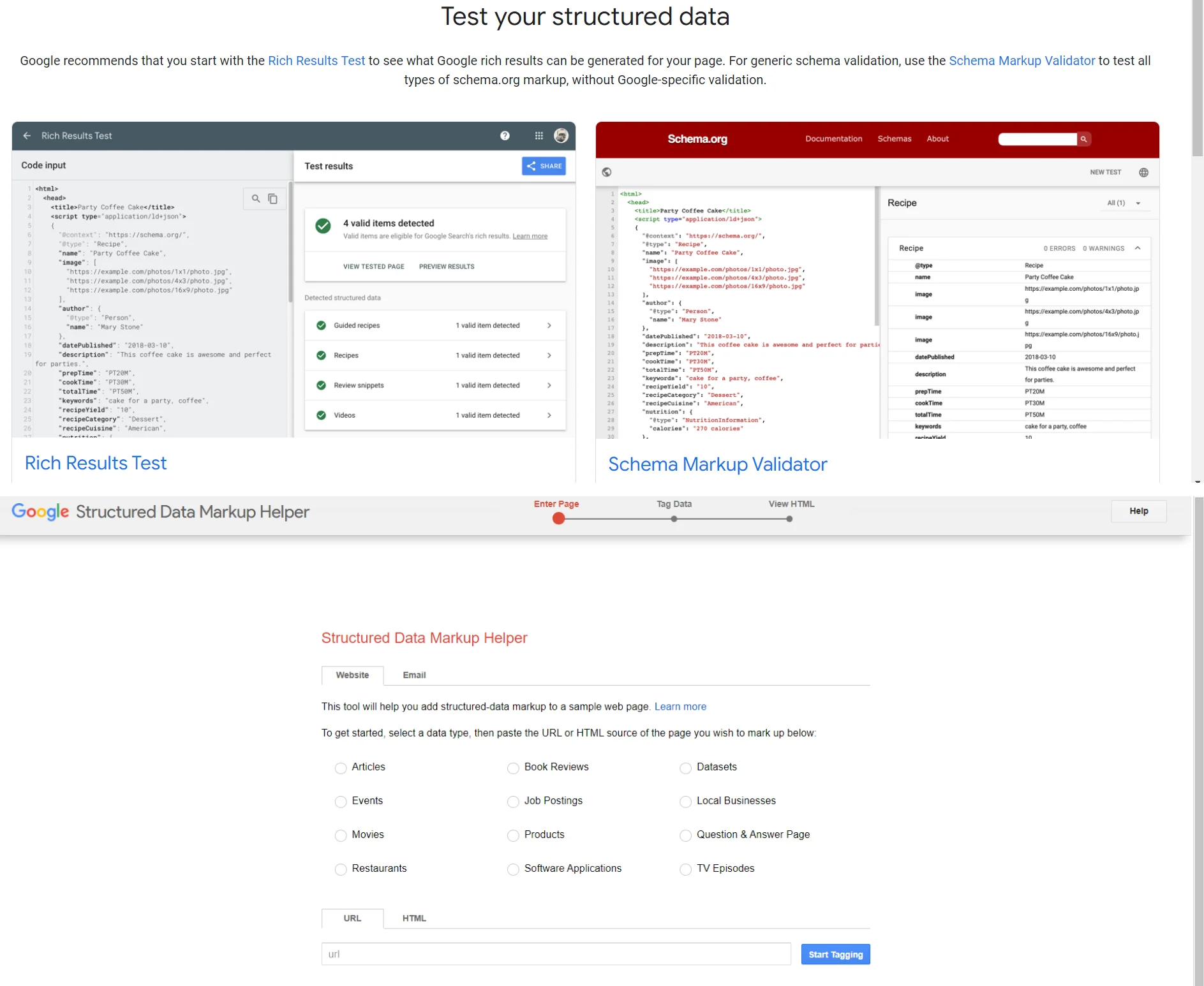Viewport: 1204px width, 986px height.
Task: Click VIEW TESTED PAGE
Action: point(374,267)
